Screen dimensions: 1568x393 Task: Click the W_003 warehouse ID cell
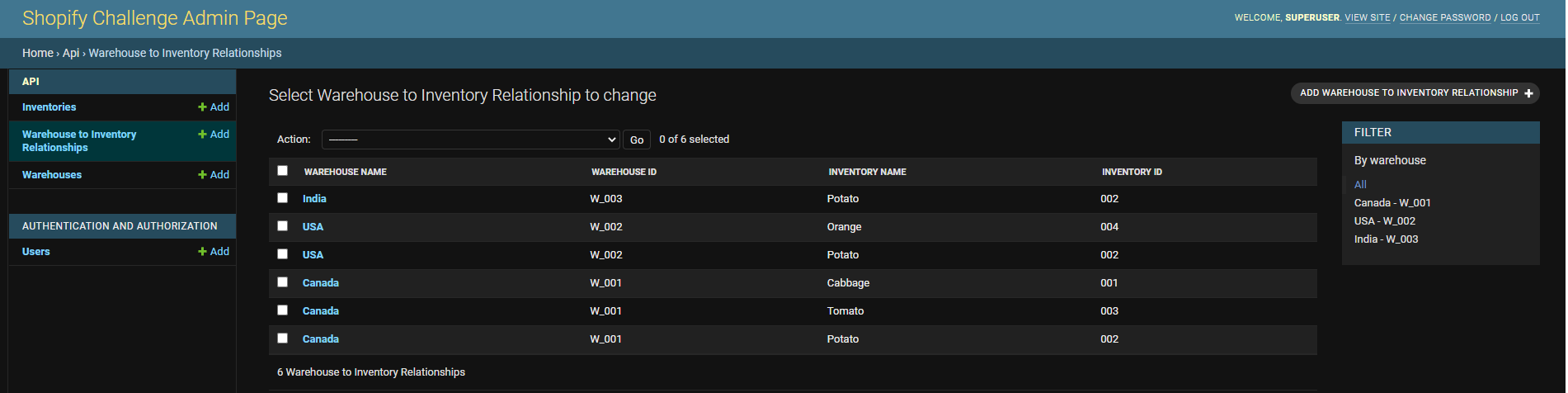[x=606, y=199]
